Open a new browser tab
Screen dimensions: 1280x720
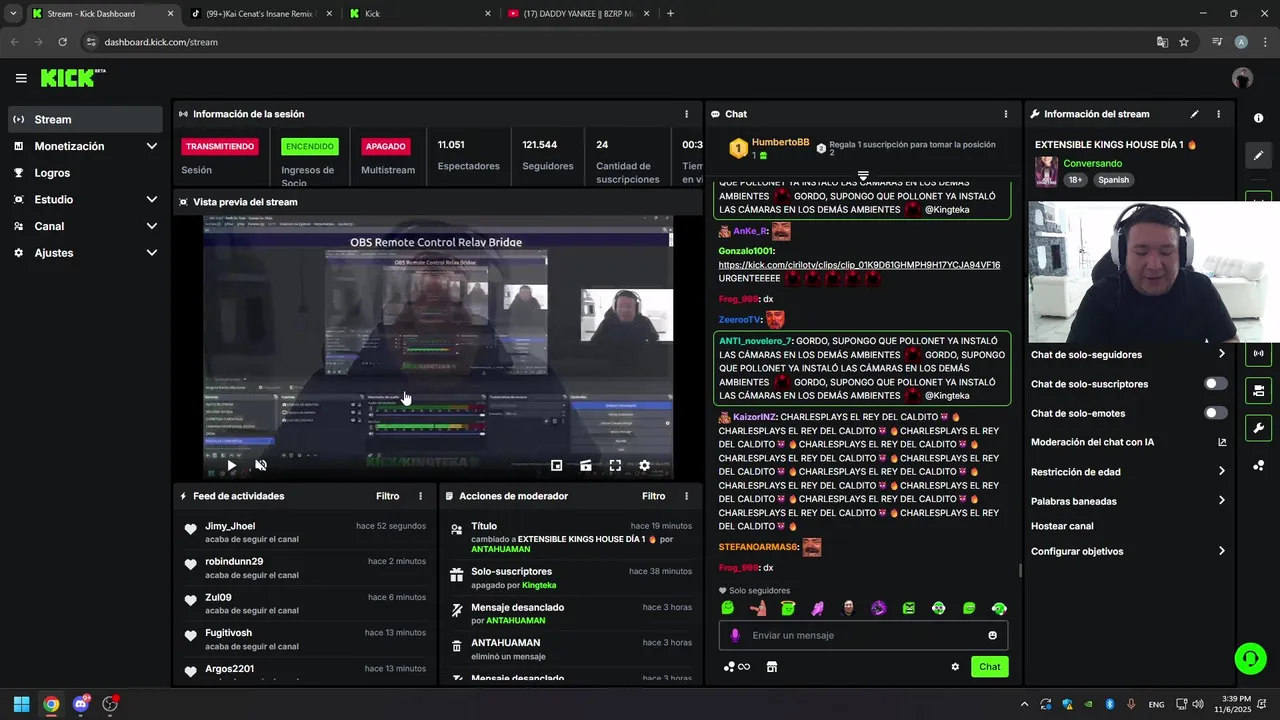(x=670, y=14)
